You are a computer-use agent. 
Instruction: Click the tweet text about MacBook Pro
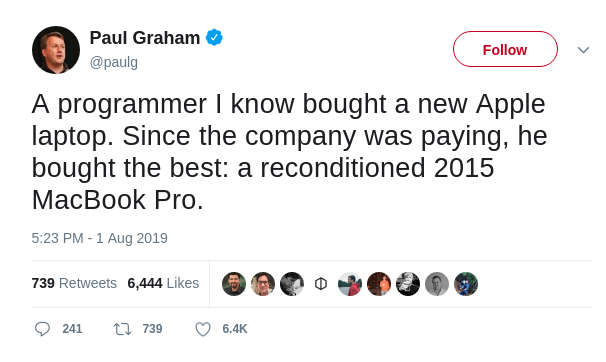pos(289,152)
